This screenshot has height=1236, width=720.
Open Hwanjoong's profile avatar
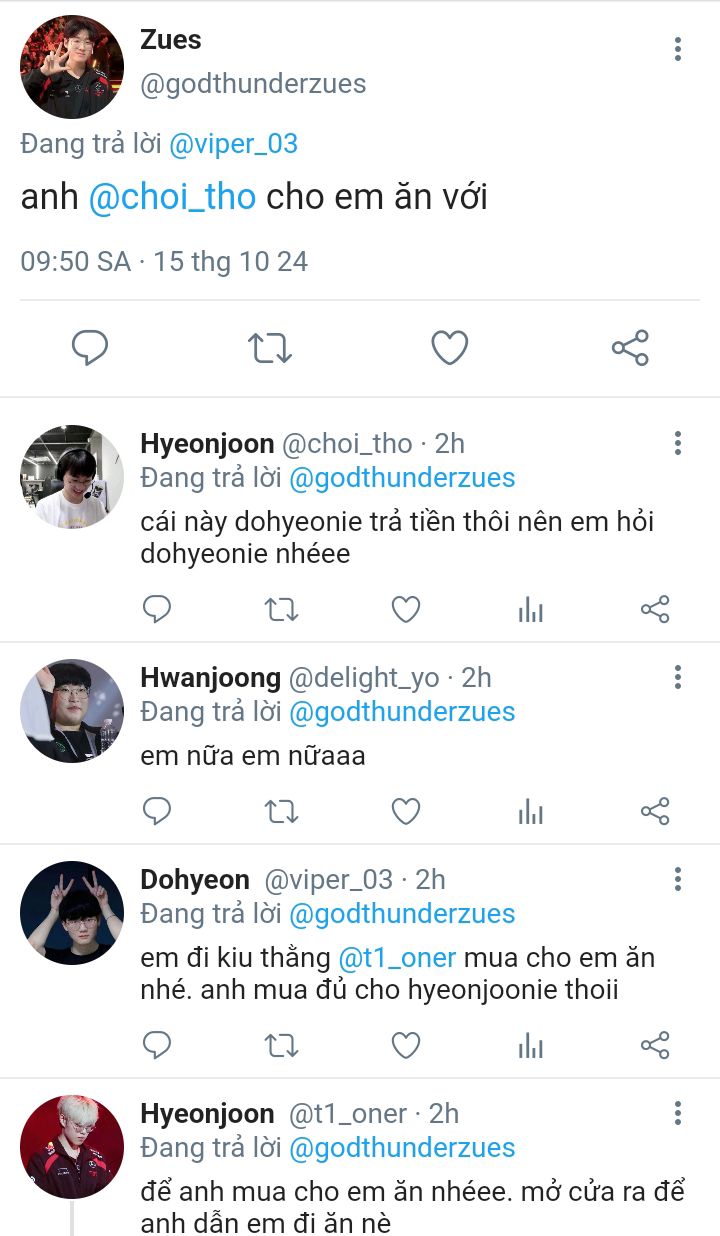72,711
